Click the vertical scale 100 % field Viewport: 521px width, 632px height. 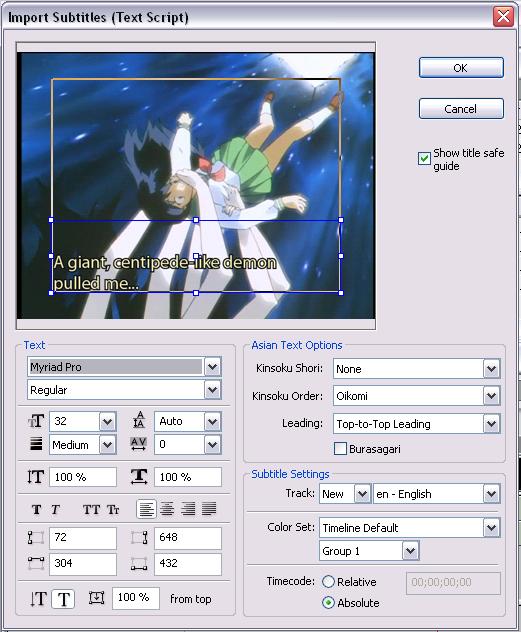(x=83, y=477)
